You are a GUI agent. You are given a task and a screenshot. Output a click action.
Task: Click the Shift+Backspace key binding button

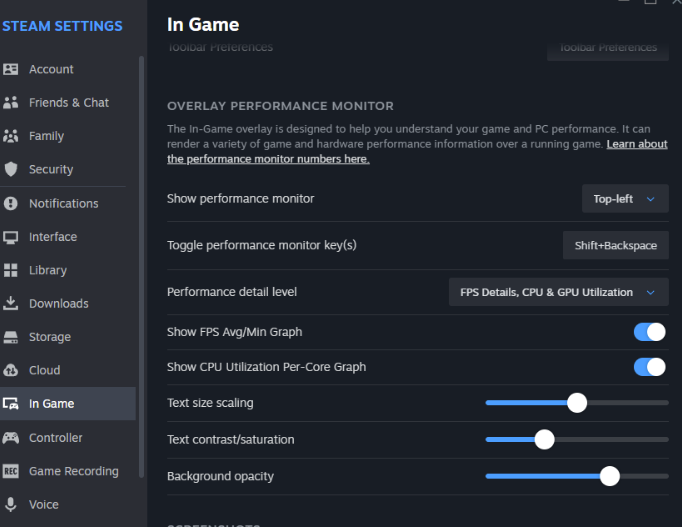(x=615, y=246)
